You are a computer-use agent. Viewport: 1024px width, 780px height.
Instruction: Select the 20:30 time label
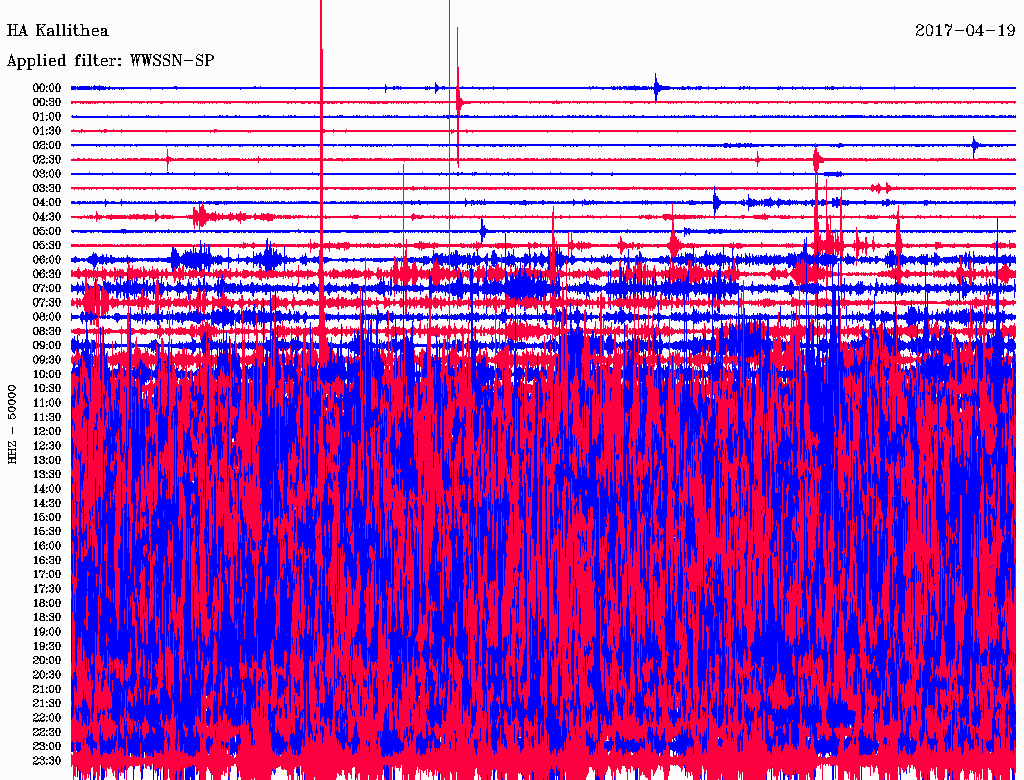pos(47,675)
